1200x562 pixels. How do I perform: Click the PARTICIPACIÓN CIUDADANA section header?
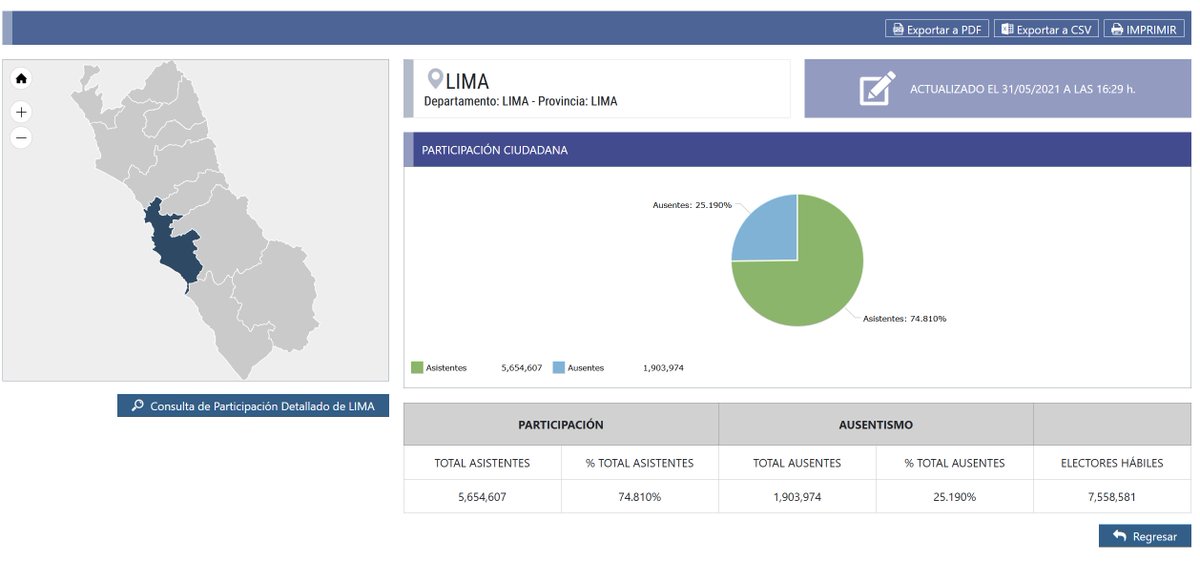797,149
